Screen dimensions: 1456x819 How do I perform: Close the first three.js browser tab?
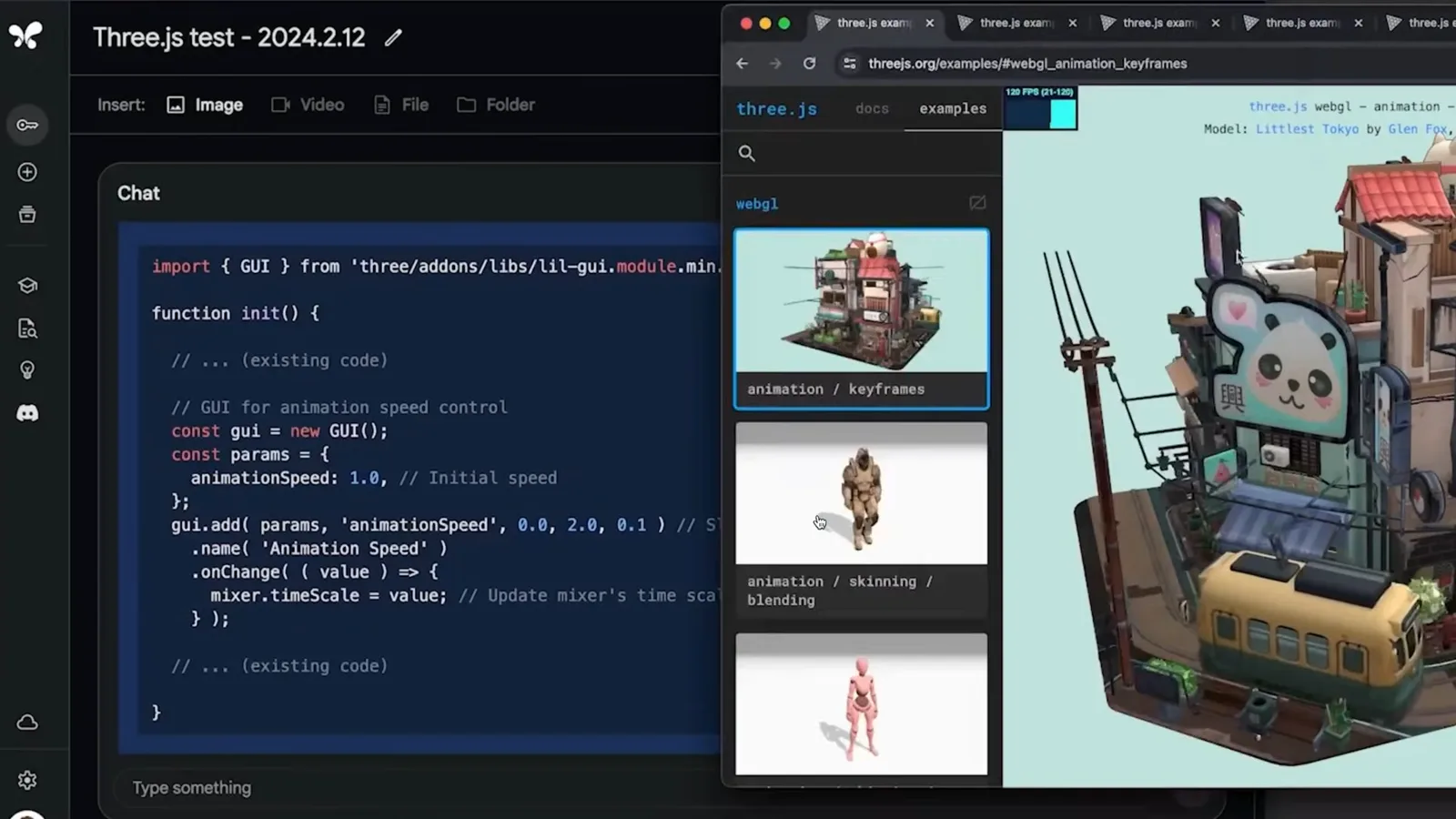929,24
